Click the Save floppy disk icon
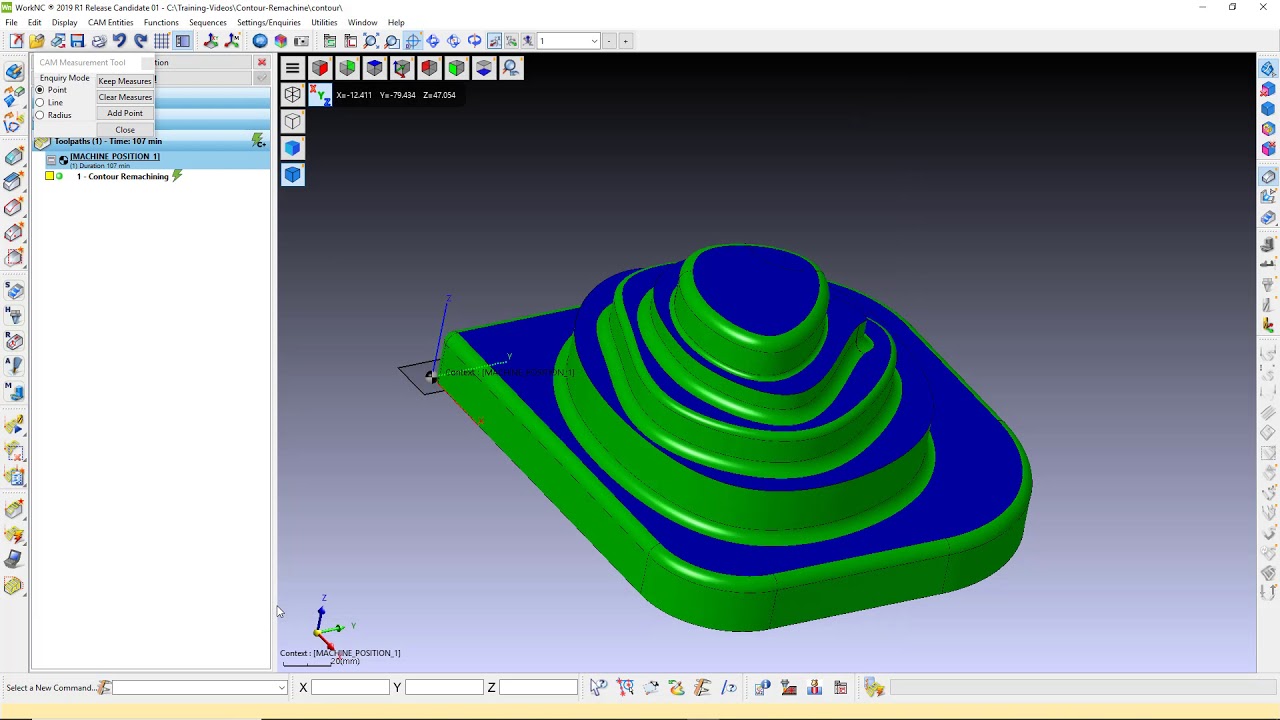This screenshot has height=720, width=1280. coord(77,41)
